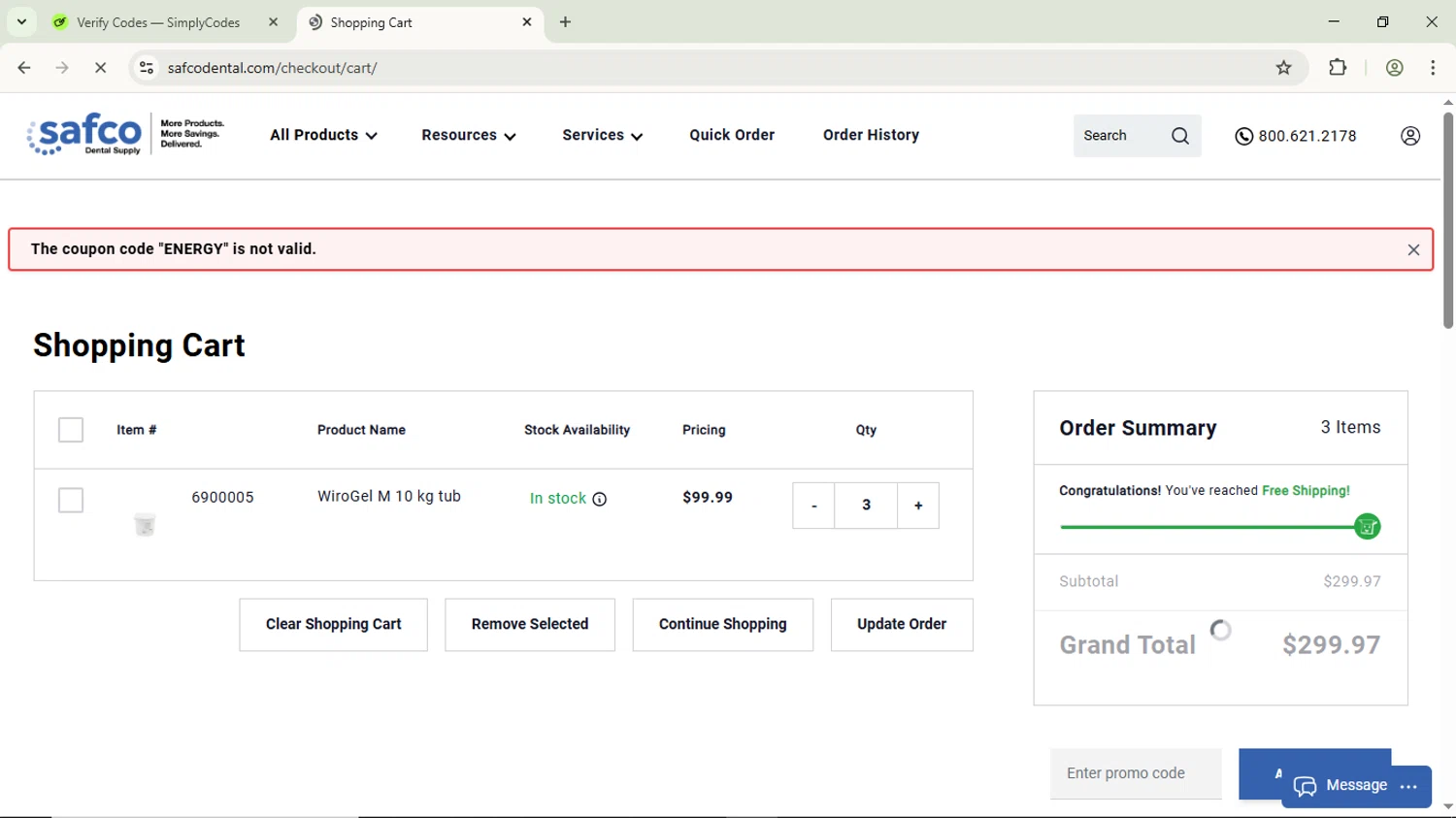Go to Quick Order
Image resolution: width=1456 pixels, height=818 pixels.
pyautogui.click(x=732, y=136)
